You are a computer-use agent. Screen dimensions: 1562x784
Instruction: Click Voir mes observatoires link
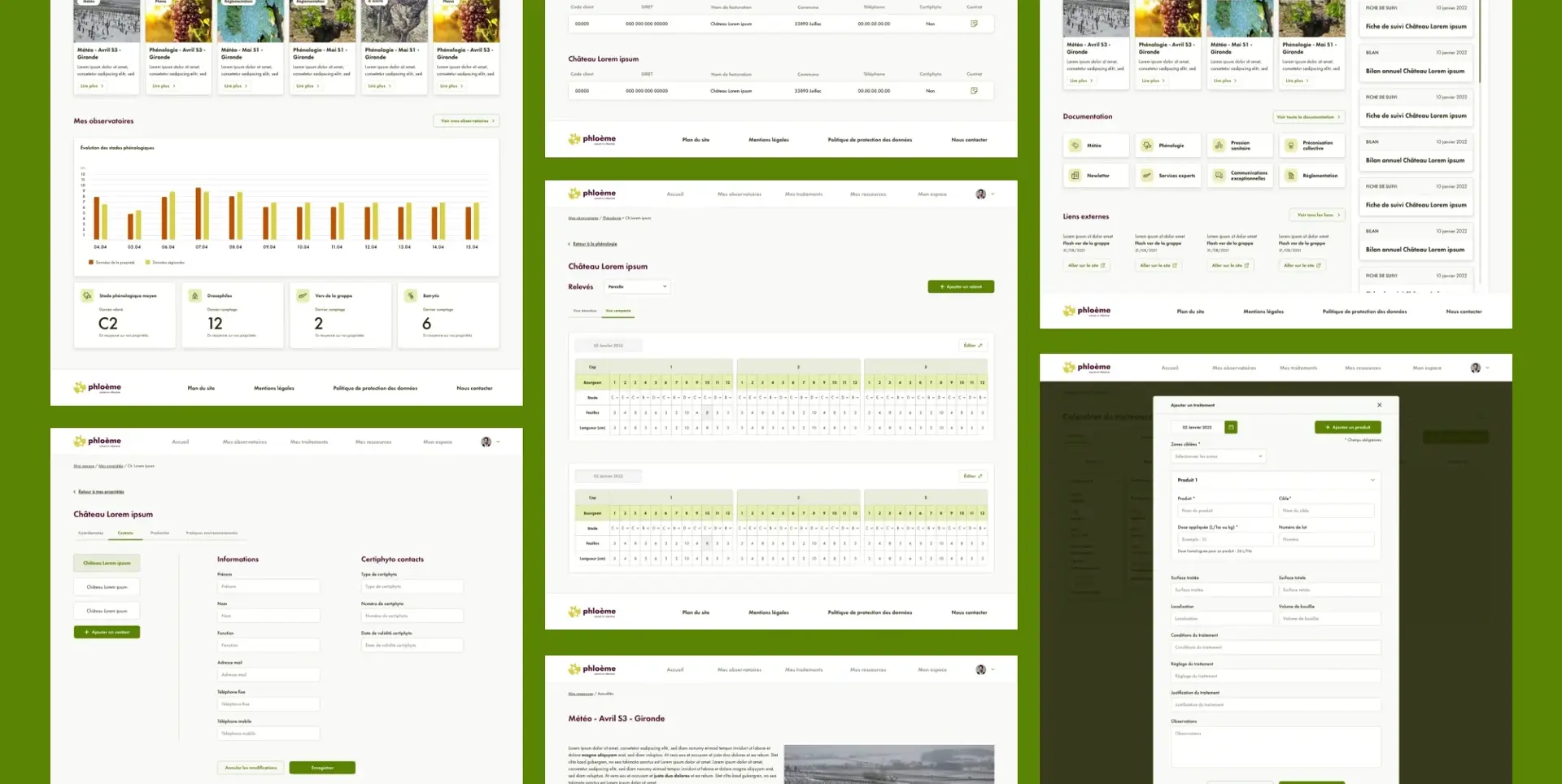tap(466, 120)
